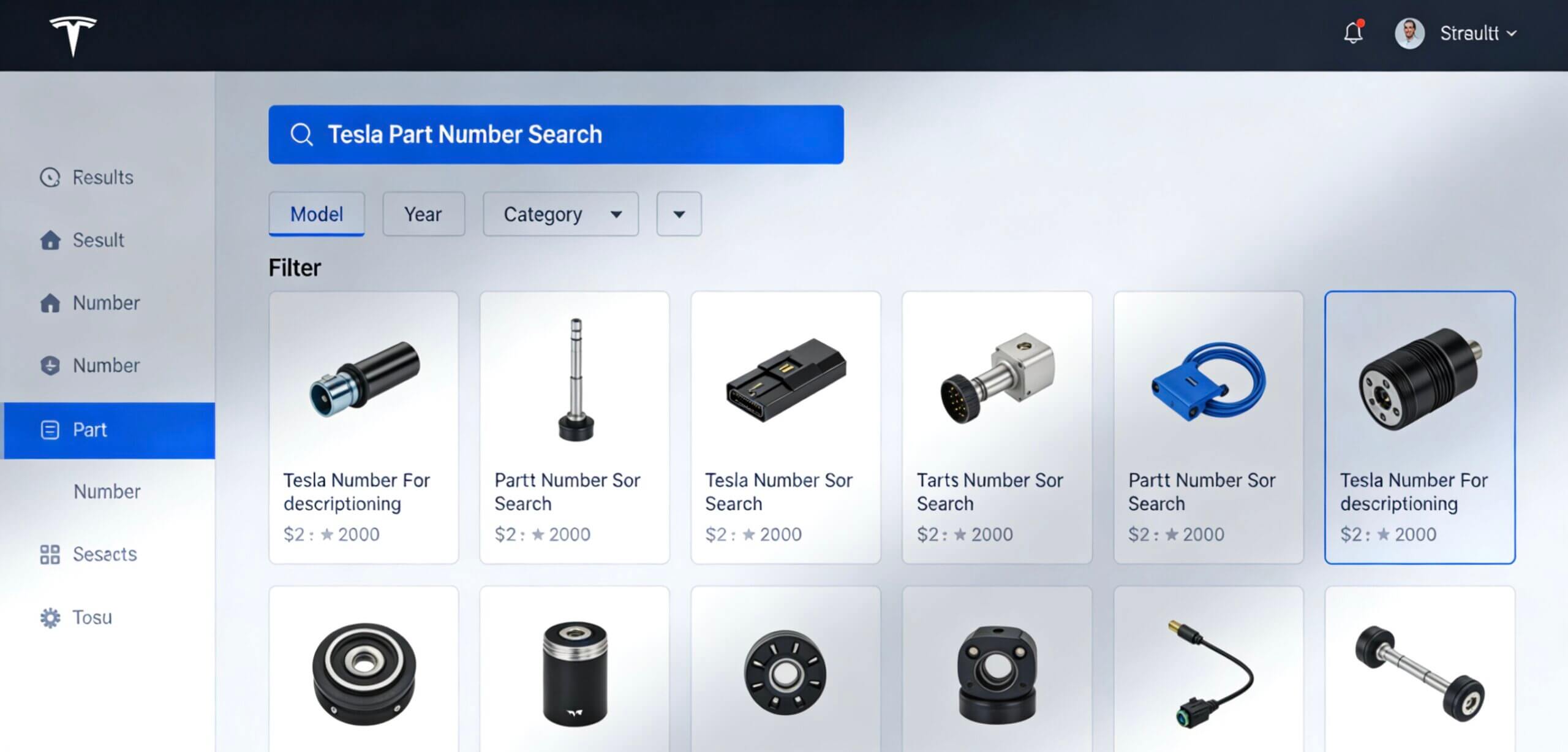Screen dimensions: 1568x752
Task: Click the gear icon beside Tosu
Action: pos(50,618)
